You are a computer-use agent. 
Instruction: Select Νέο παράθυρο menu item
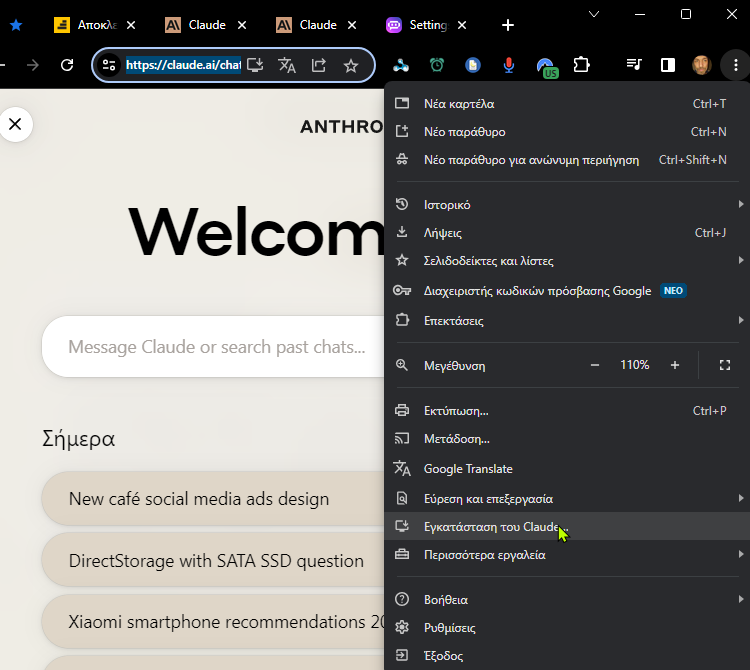coord(566,132)
